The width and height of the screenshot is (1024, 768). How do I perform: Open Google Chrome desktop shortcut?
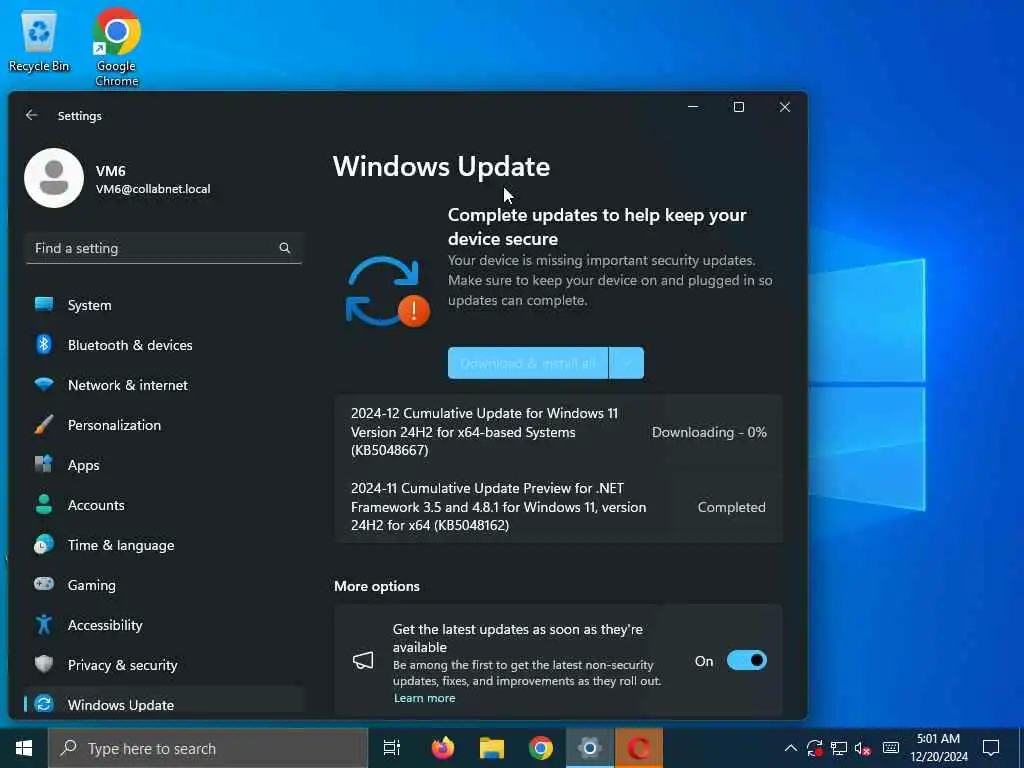pyautogui.click(x=116, y=48)
